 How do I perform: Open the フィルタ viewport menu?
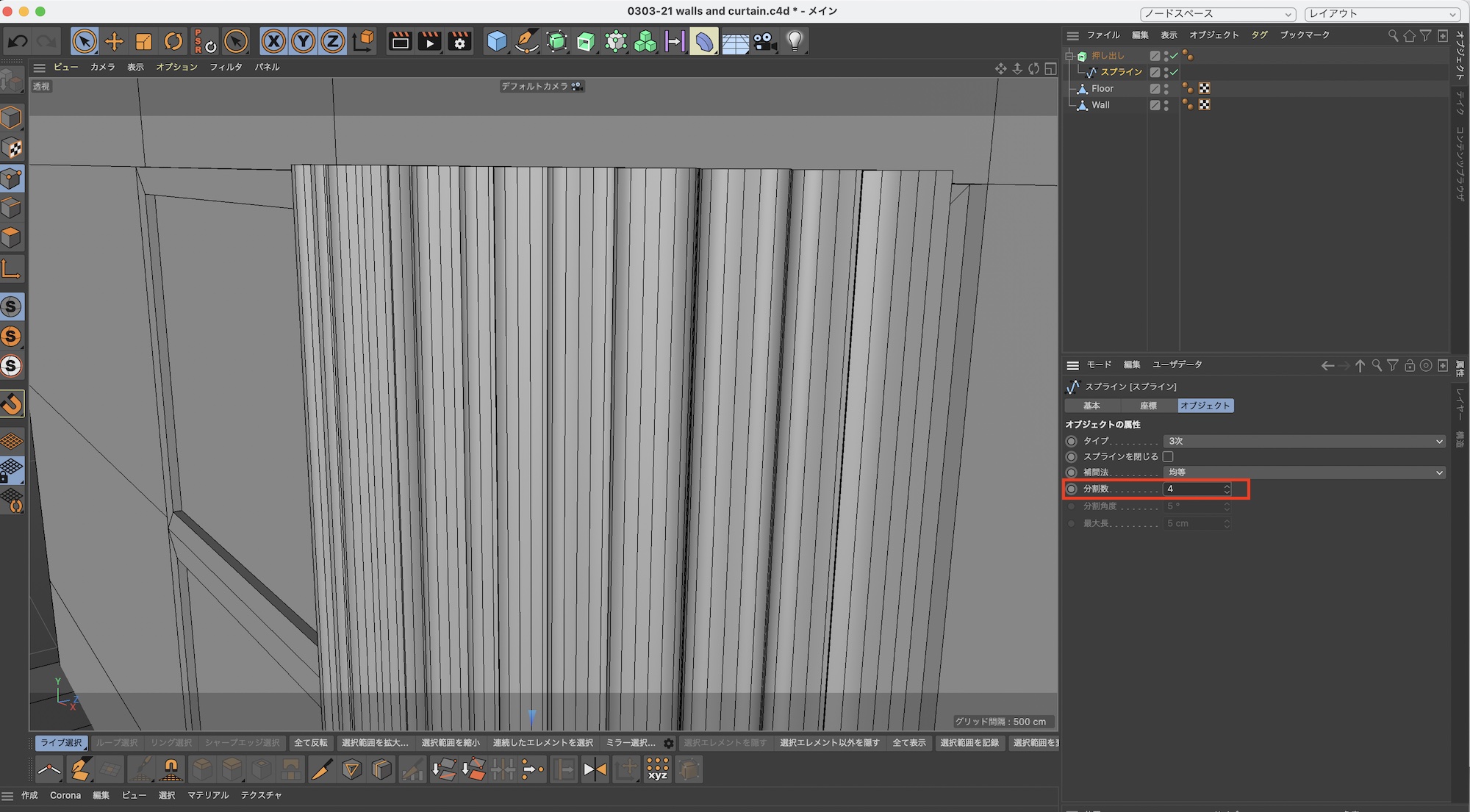(x=226, y=67)
